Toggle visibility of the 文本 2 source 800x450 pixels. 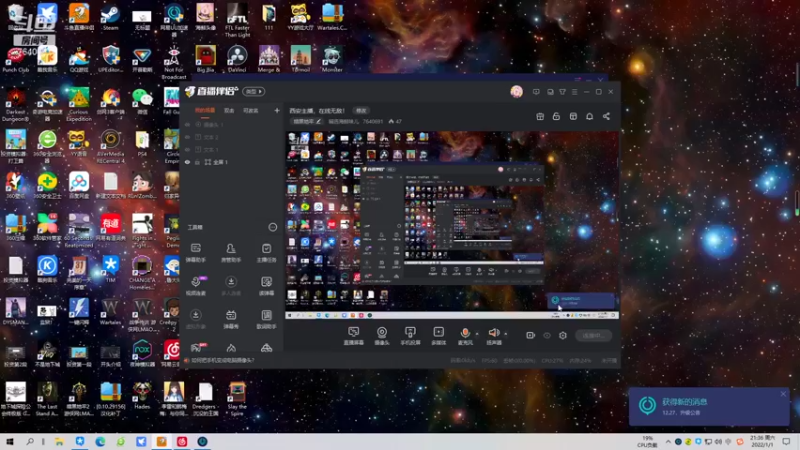pyautogui.click(x=187, y=137)
